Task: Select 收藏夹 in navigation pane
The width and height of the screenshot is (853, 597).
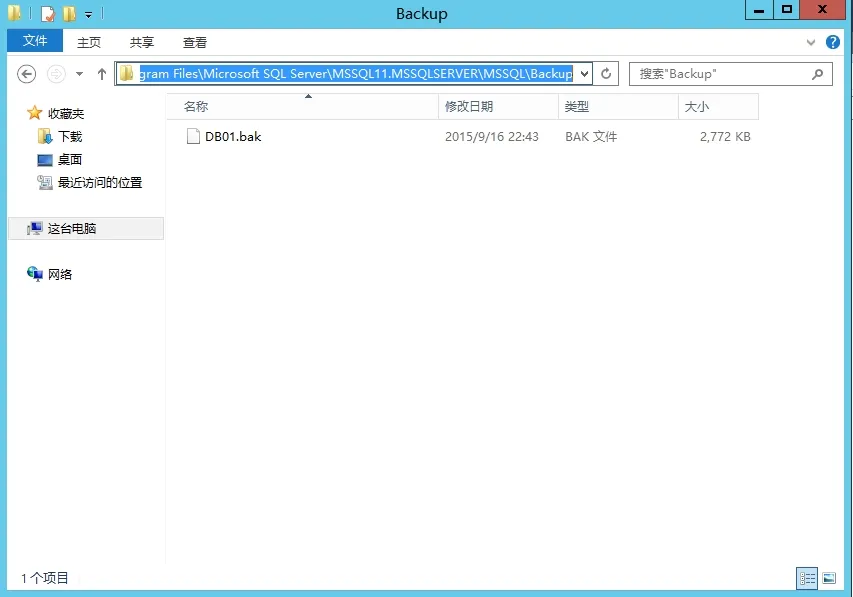Action: 66,114
